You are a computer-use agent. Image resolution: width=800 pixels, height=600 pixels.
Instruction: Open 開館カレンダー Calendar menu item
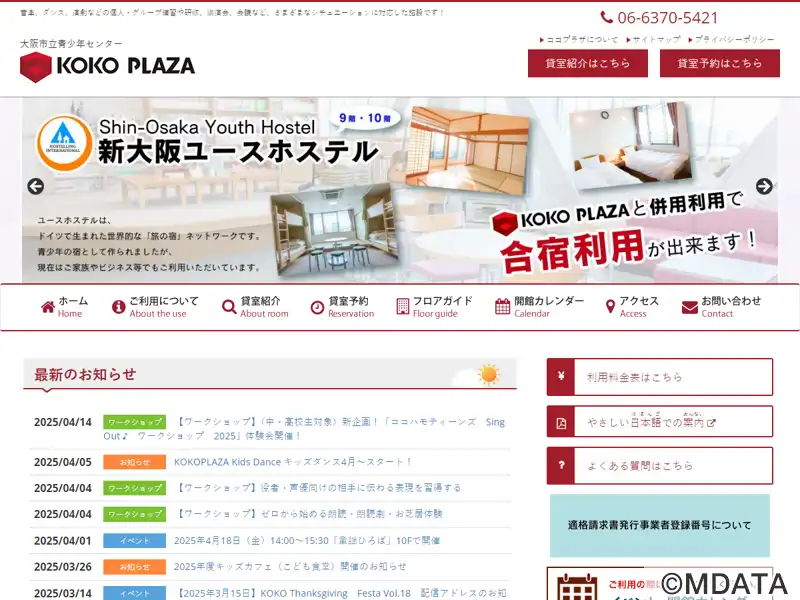(x=539, y=307)
